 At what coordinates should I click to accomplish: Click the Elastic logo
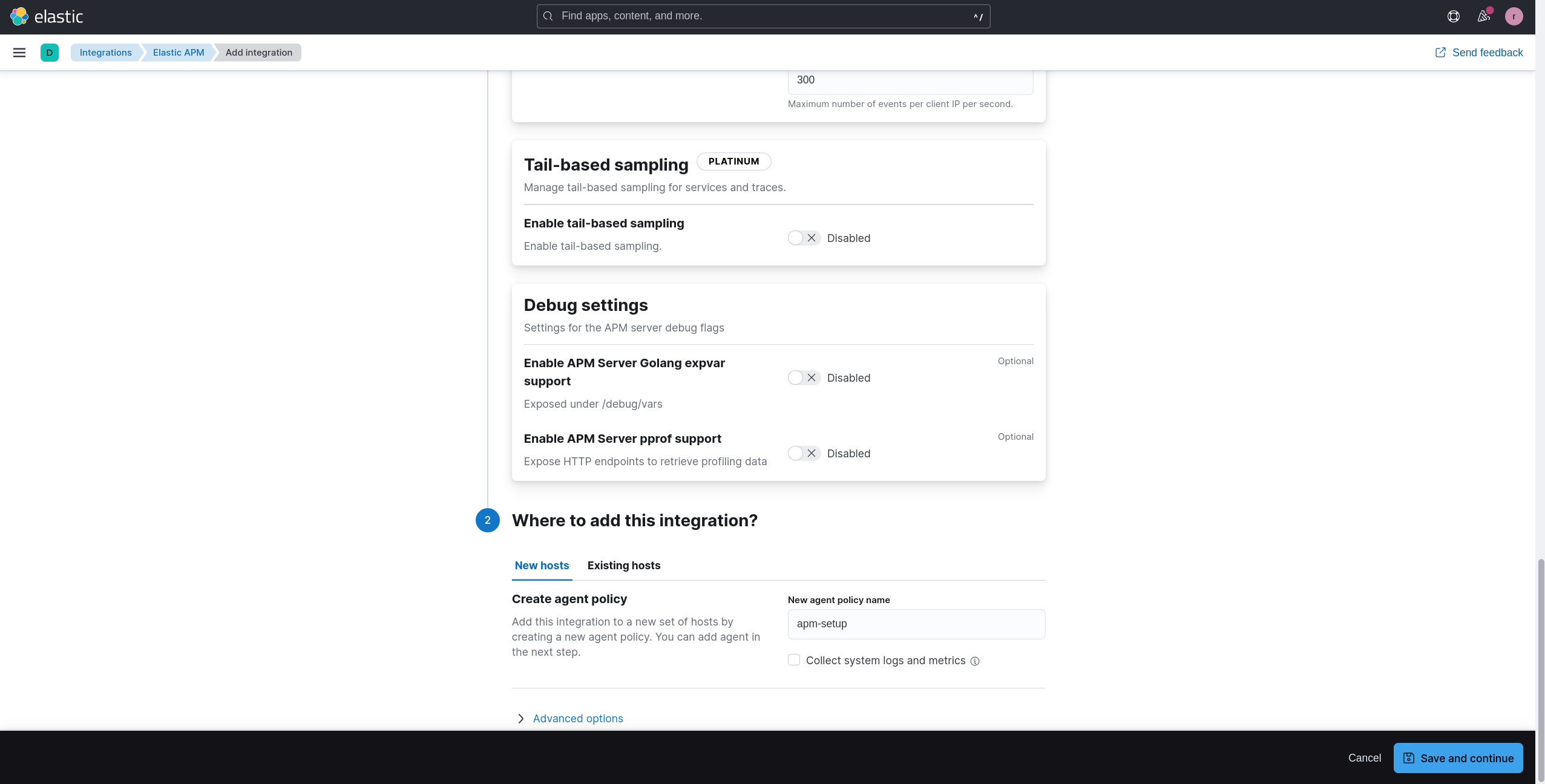[47, 16]
